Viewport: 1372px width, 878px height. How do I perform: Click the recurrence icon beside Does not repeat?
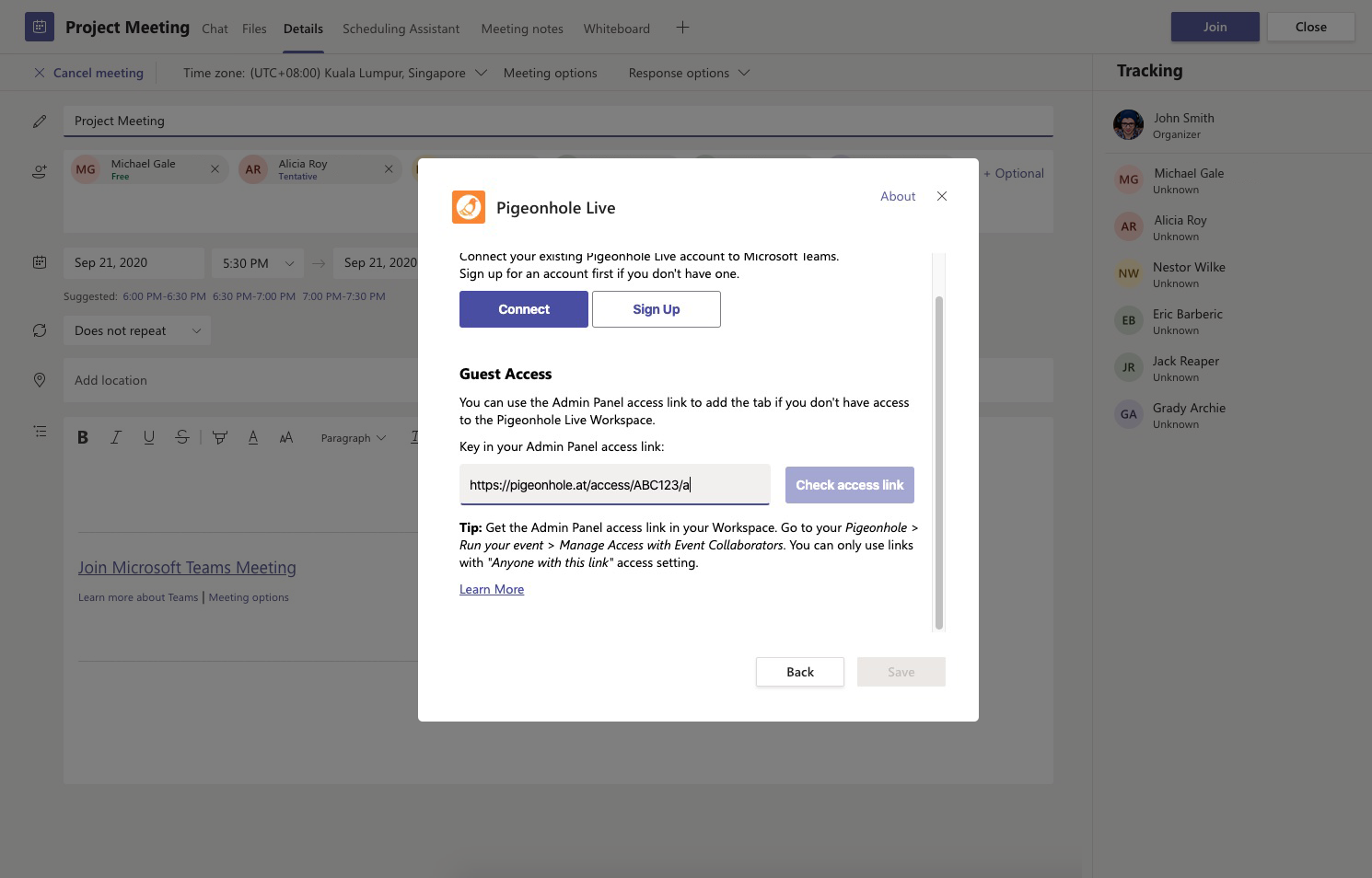[x=40, y=330]
